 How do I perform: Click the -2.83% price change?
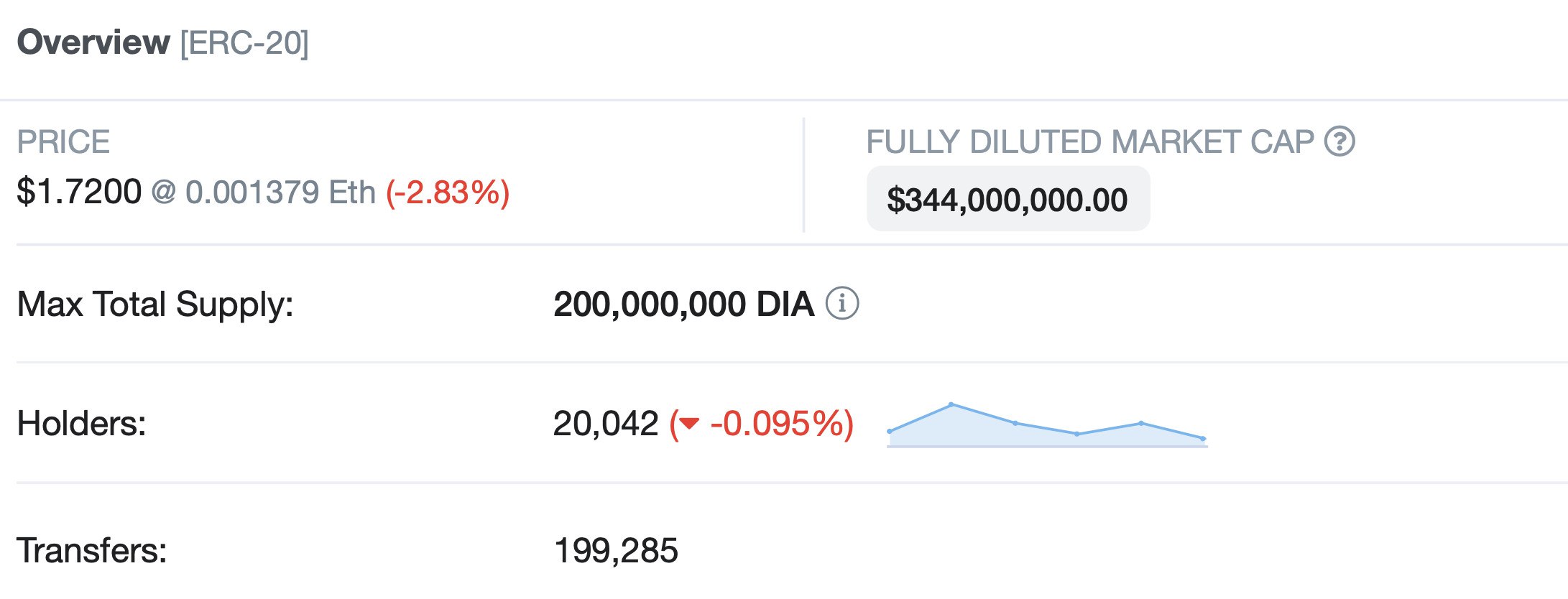448,192
